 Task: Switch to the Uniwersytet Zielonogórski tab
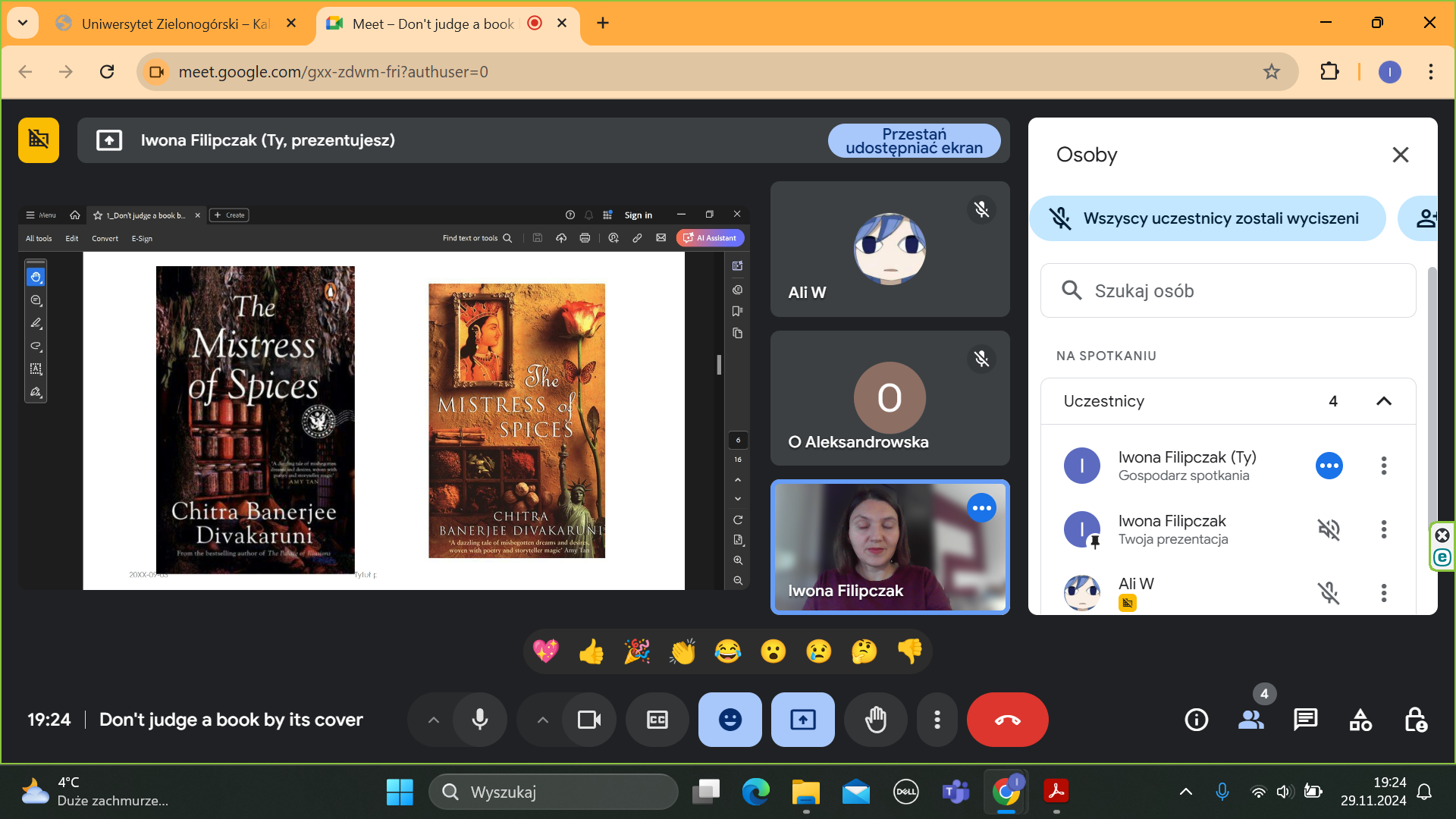pyautogui.click(x=174, y=24)
